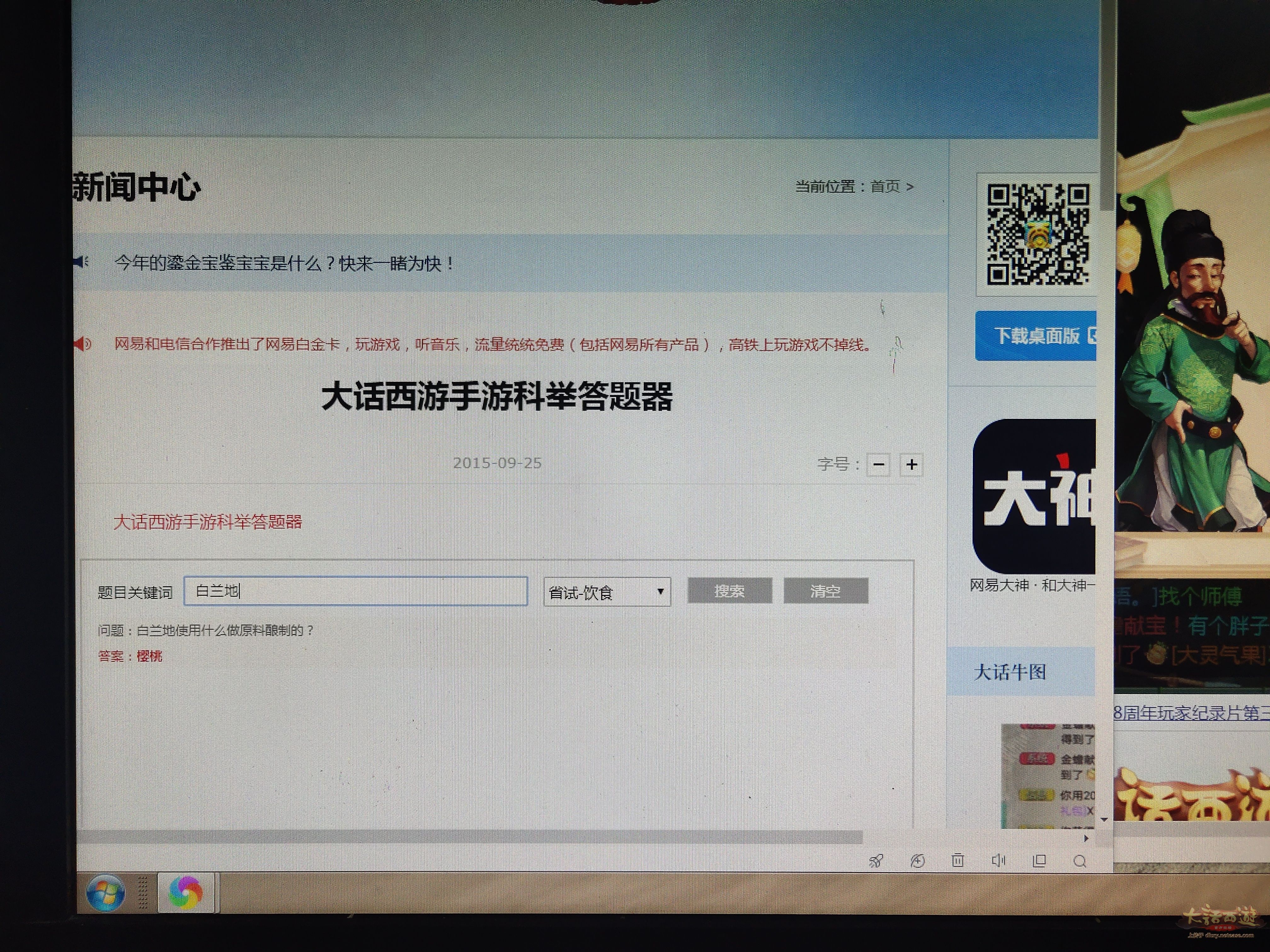Click the 新闻中心 heading

tap(137, 186)
